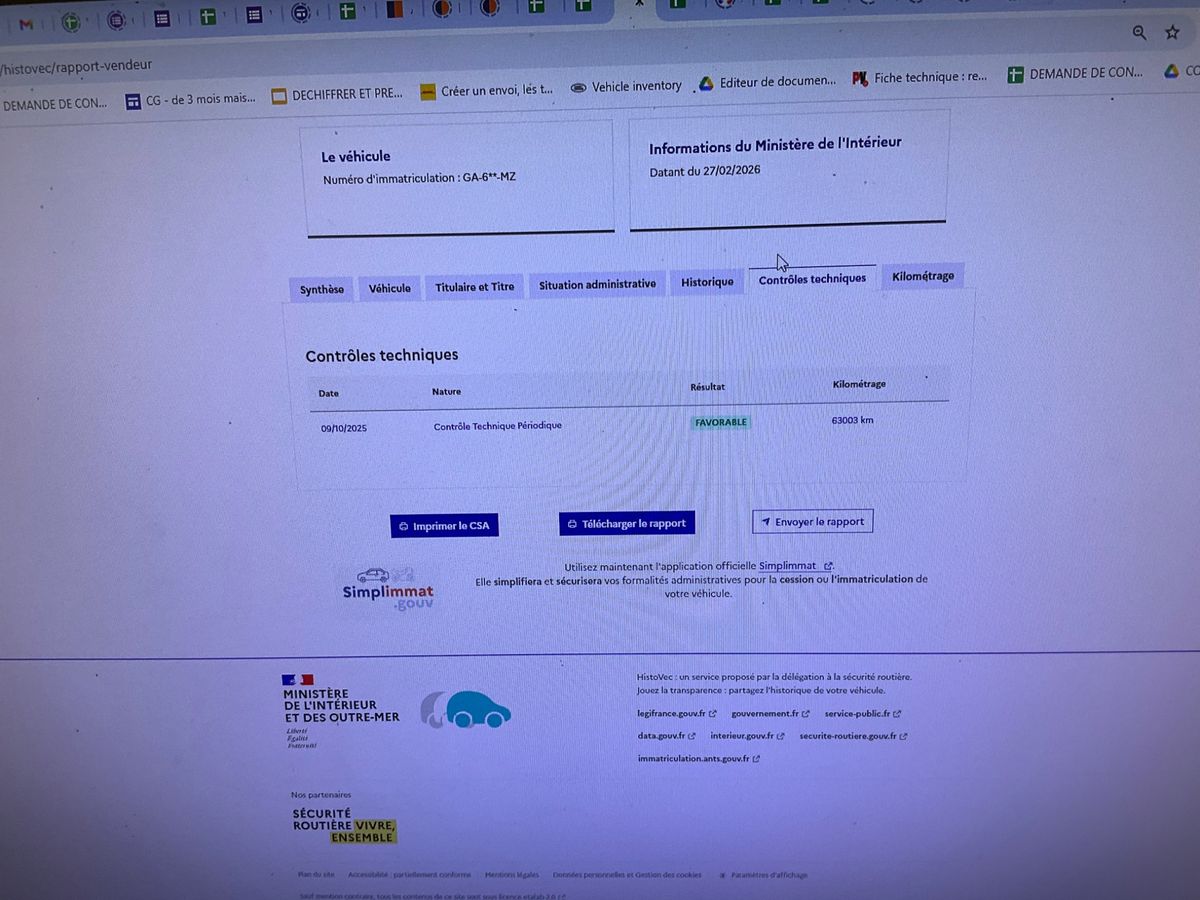Switch to the Historique tab
Image resolution: width=1200 pixels, height=900 pixels.
(x=708, y=283)
